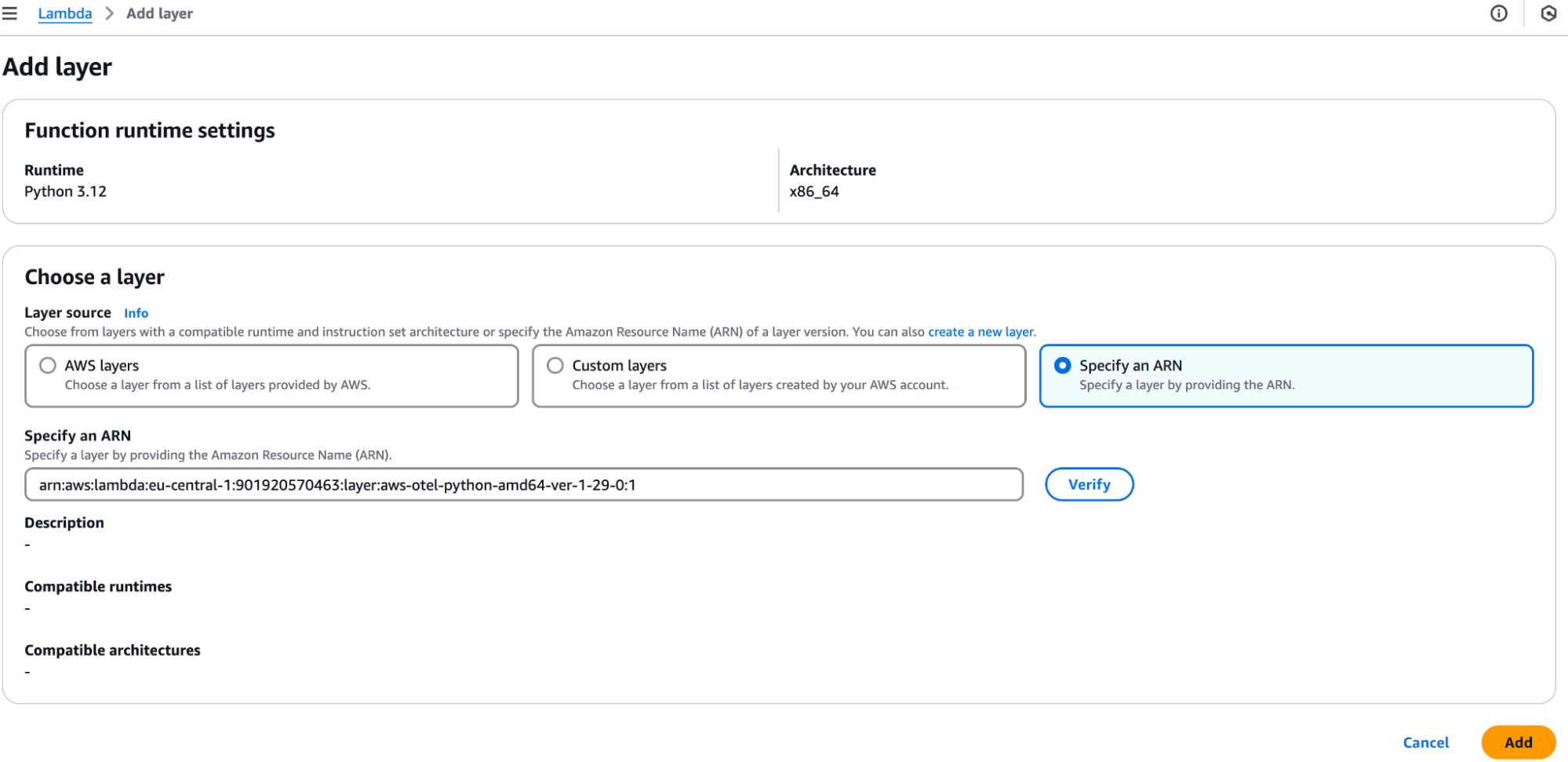The height and width of the screenshot is (762, 1568).
Task: Click the x86_64 architecture value
Action: tap(814, 191)
